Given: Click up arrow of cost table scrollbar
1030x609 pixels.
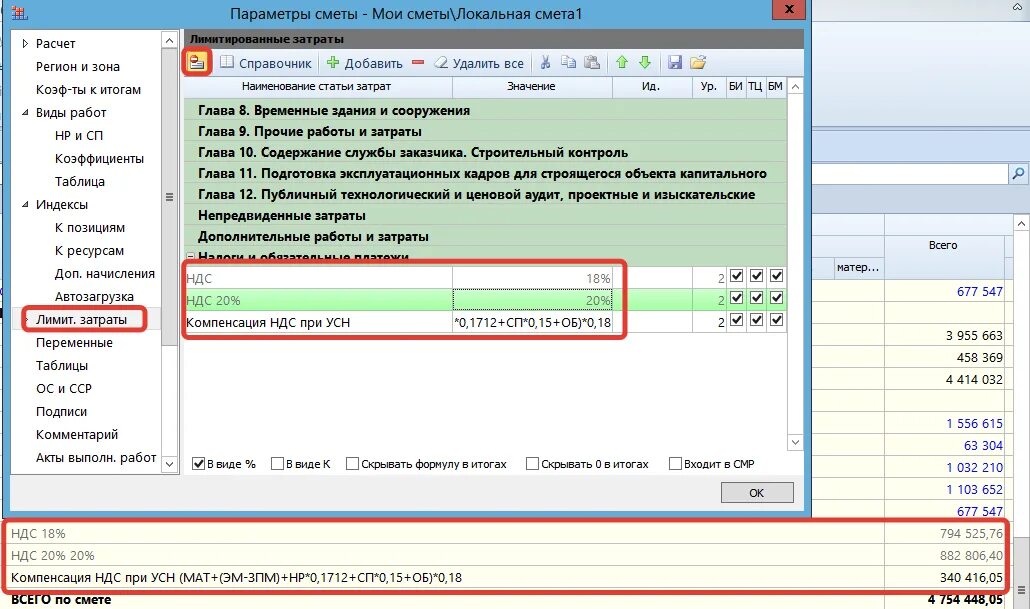Looking at the screenshot, I should point(795,87).
